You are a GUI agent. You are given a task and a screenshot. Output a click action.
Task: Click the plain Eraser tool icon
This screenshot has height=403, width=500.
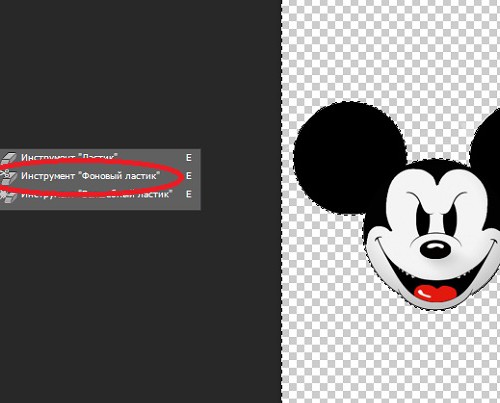pos(8,158)
